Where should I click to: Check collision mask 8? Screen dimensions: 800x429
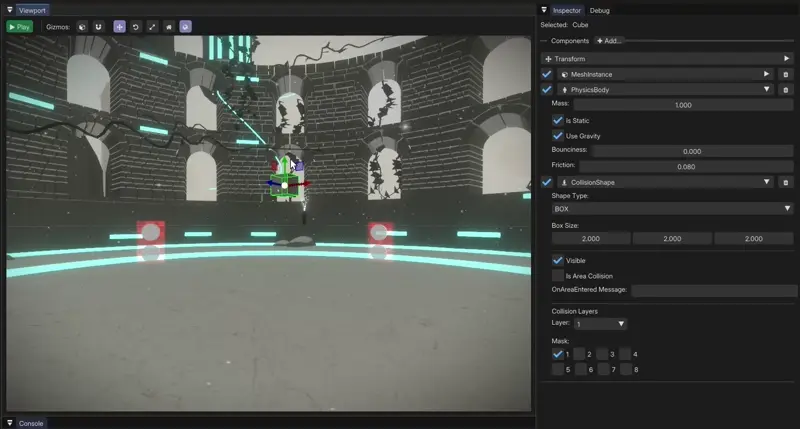click(x=626, y=369)
